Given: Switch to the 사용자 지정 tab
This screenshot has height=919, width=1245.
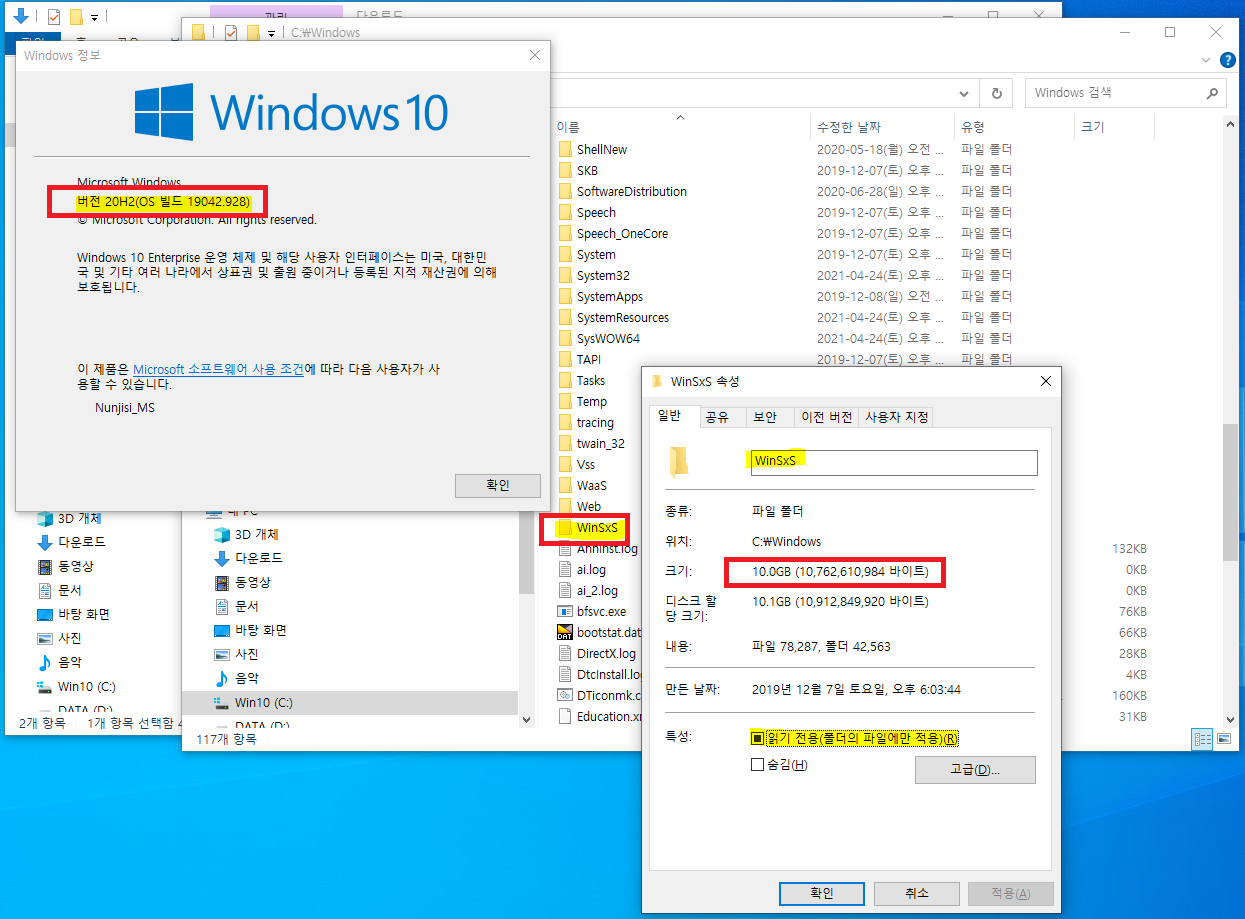Looking at the screenshot, I should click(x=896, y=418).
